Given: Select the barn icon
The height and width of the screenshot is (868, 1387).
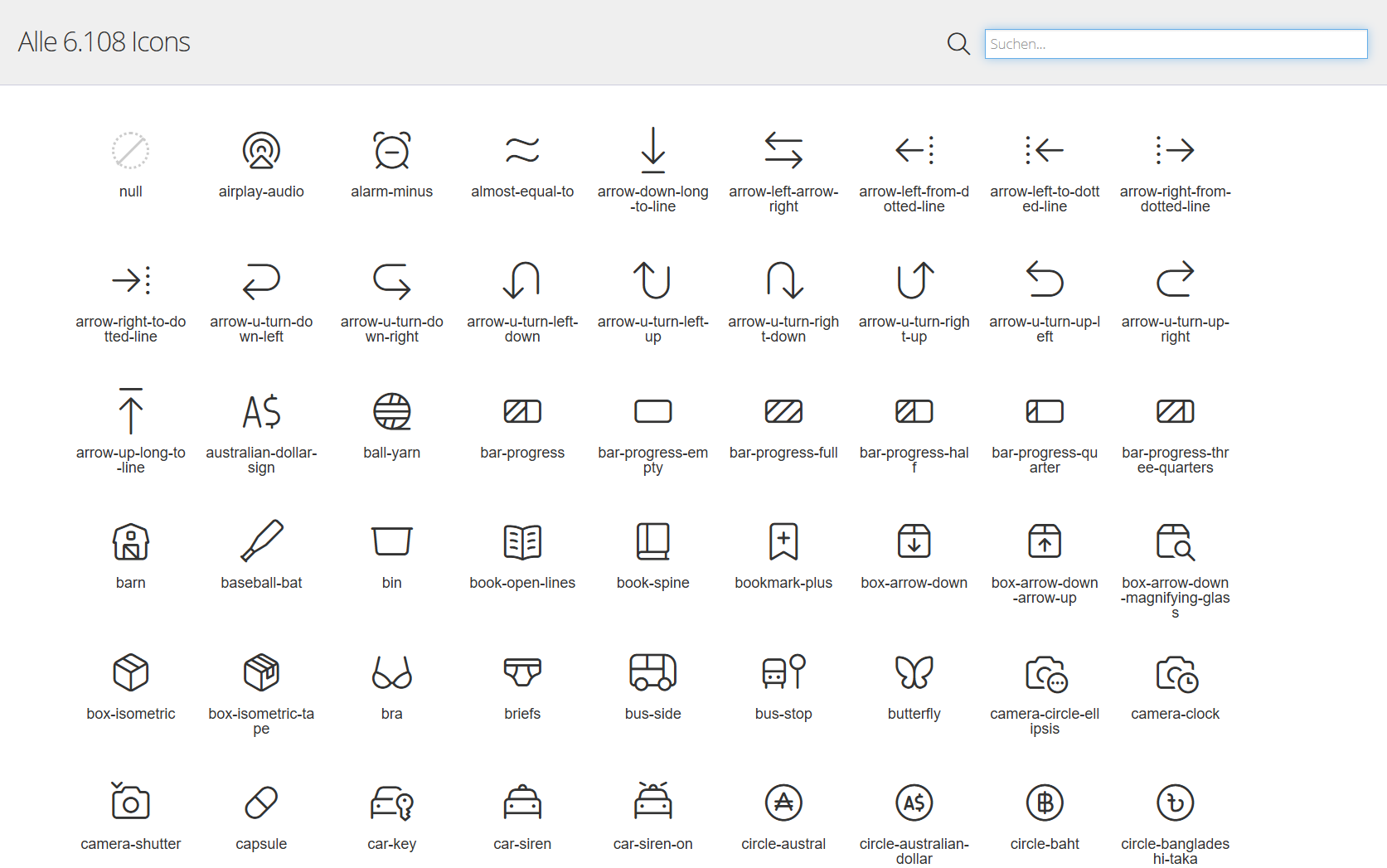Looking at the screenshot, I should click(x=131, y=542).
